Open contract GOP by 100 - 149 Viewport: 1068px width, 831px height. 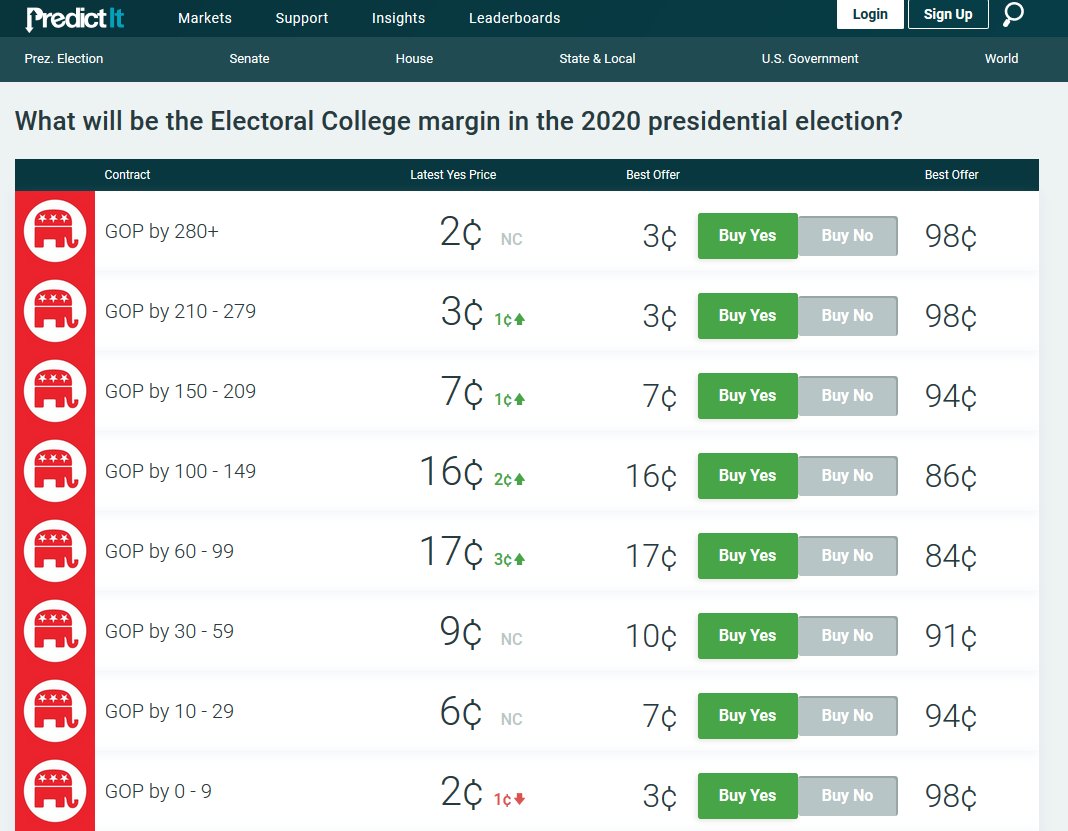pos(180,471)
